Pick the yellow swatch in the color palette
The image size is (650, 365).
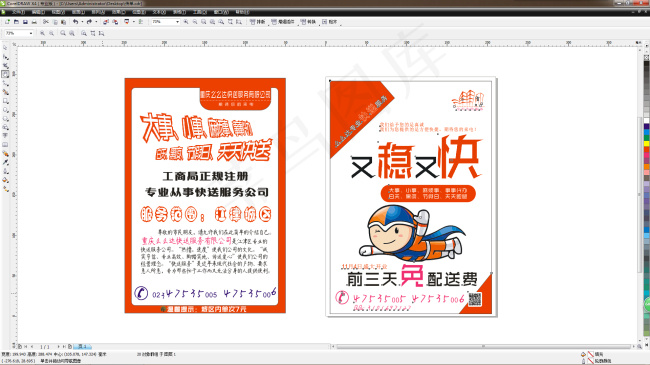tap(646, 144)
